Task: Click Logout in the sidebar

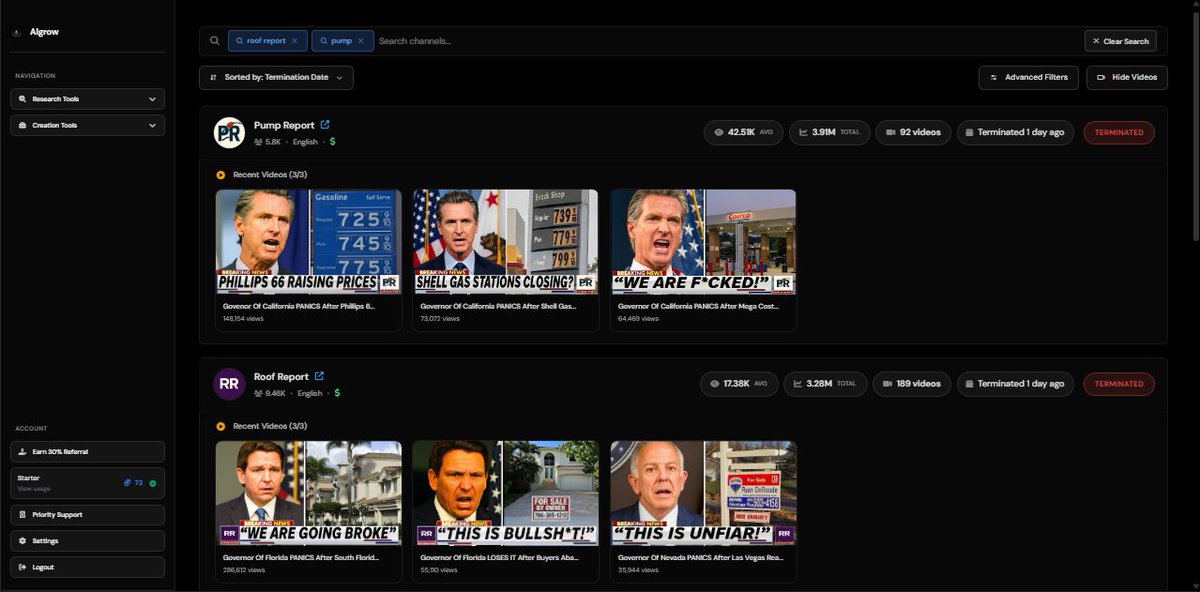Action: pyautogui.click(x=88, y=567)
